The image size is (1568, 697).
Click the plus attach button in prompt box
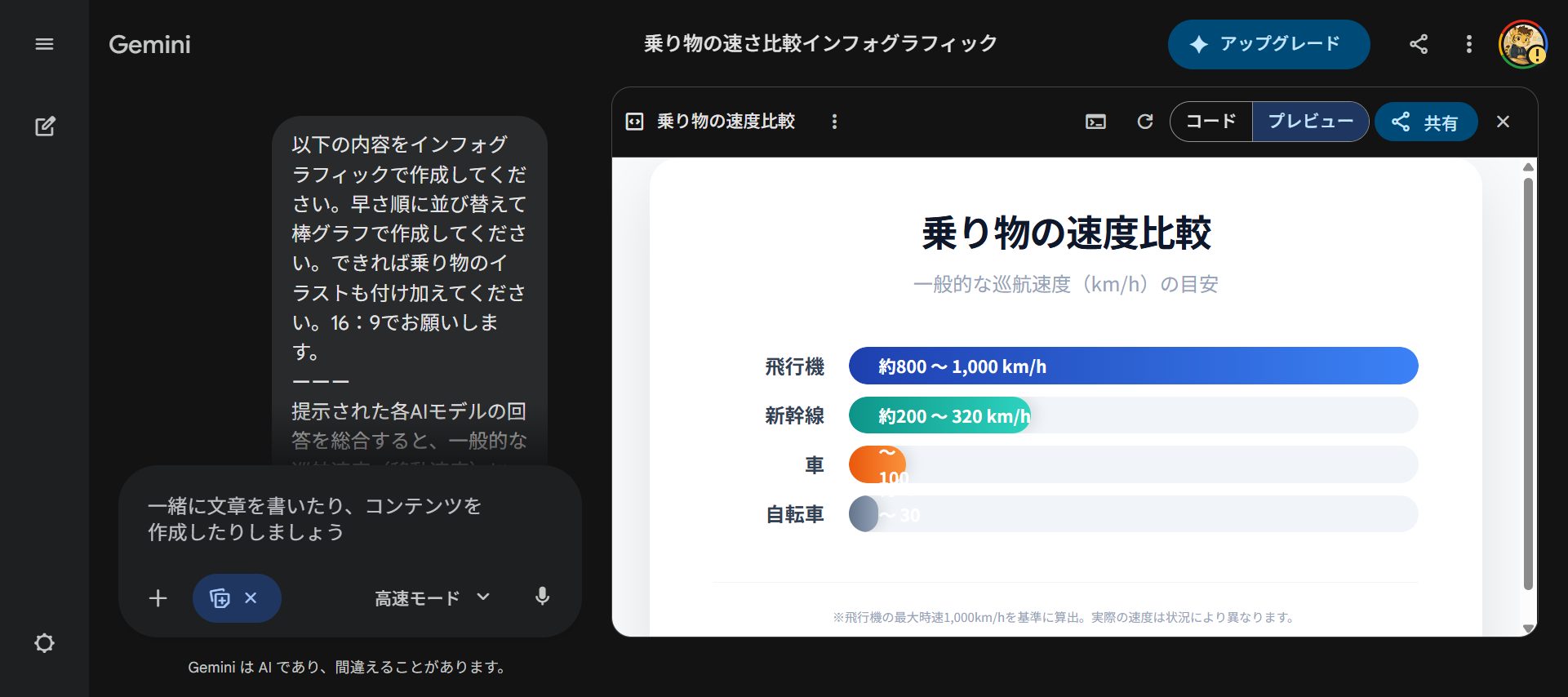coord(158,598)
